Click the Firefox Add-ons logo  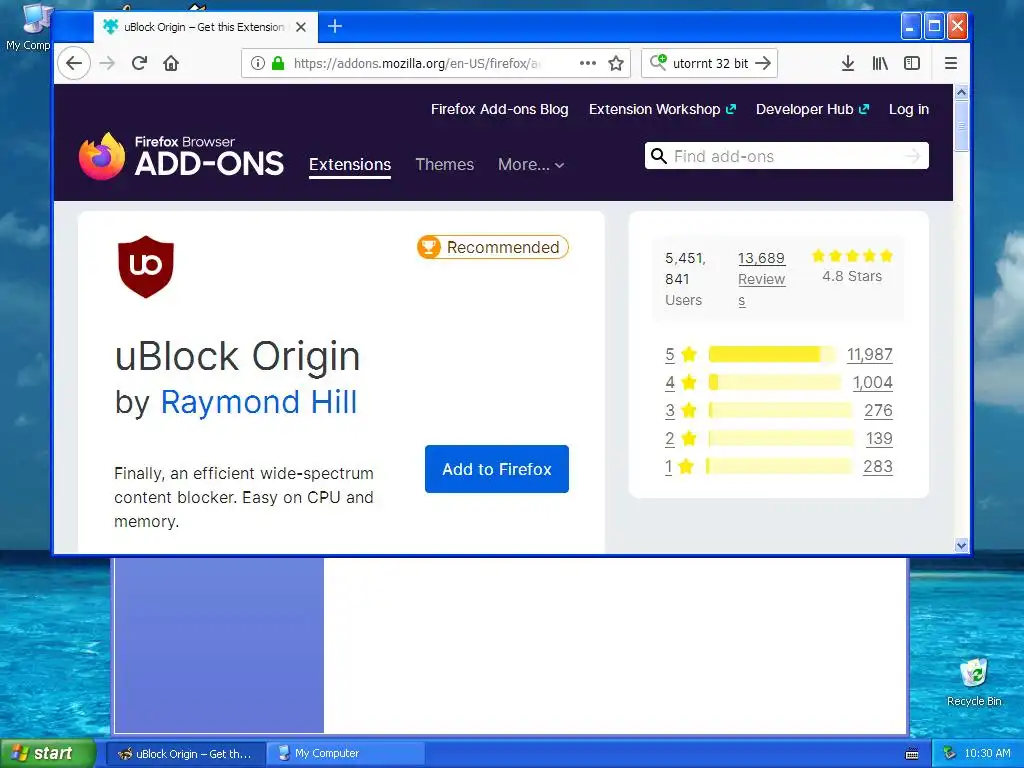pyautogui.click(x=182, y=156)
